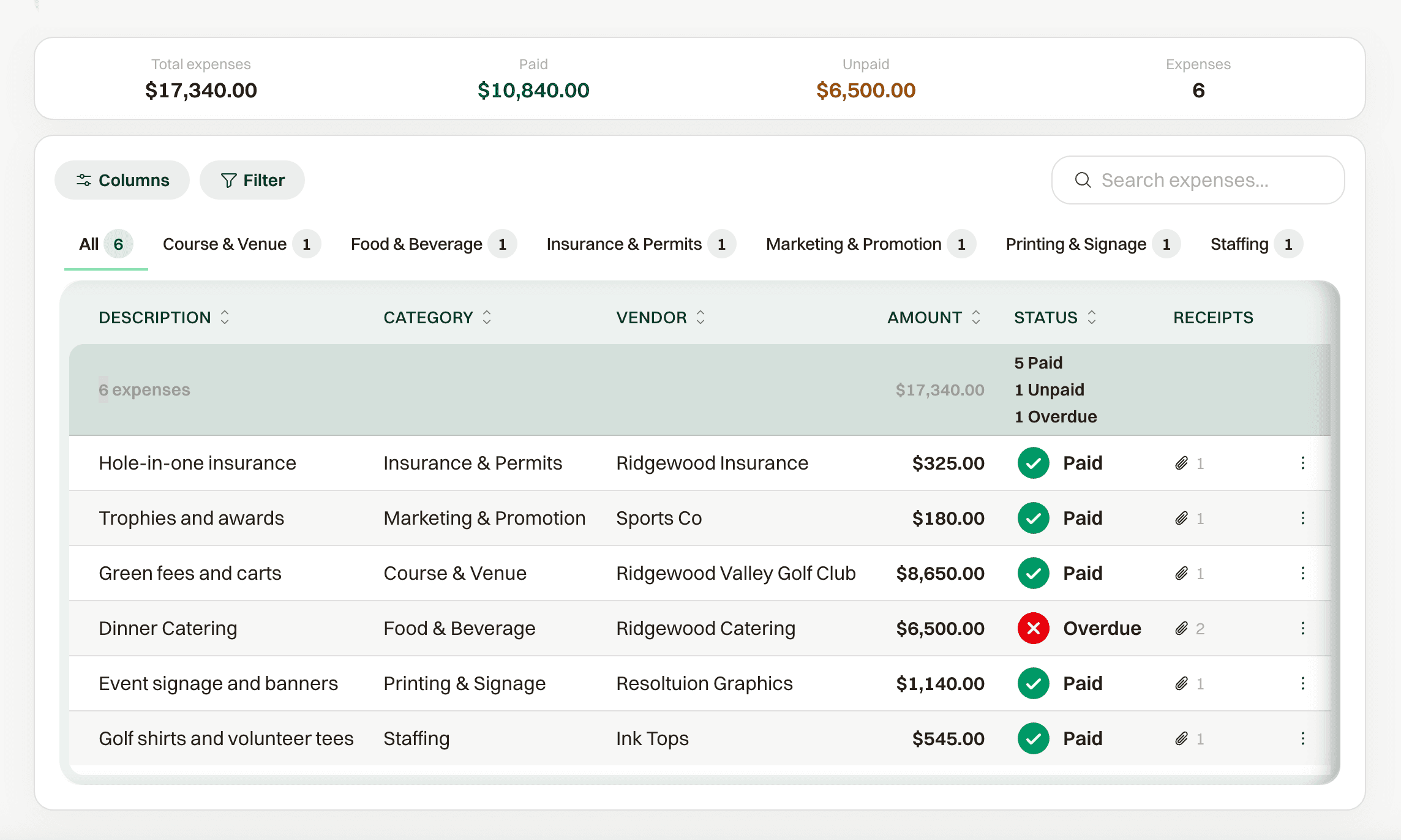This screenshot has width=1401, height=840.
Task: Click the receipt paperclip for Dinner Catering
Action: click(1181, 629)
